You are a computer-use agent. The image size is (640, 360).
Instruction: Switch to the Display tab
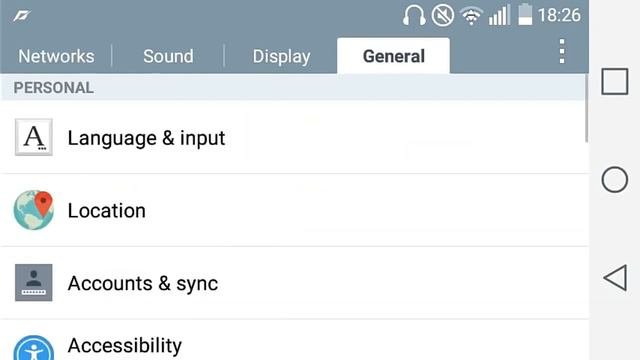[281, 56]
